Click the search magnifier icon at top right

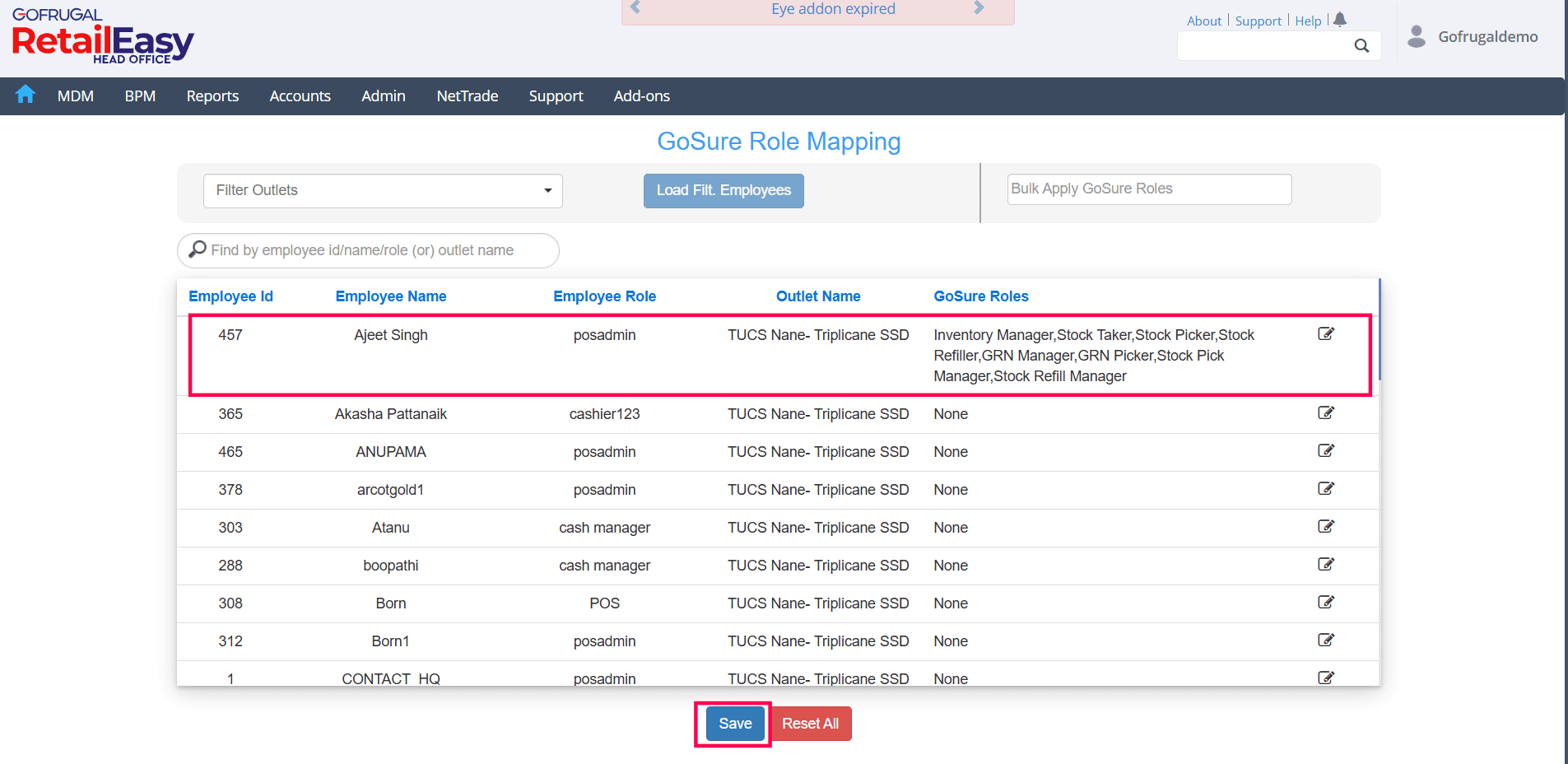point(1361,46)
